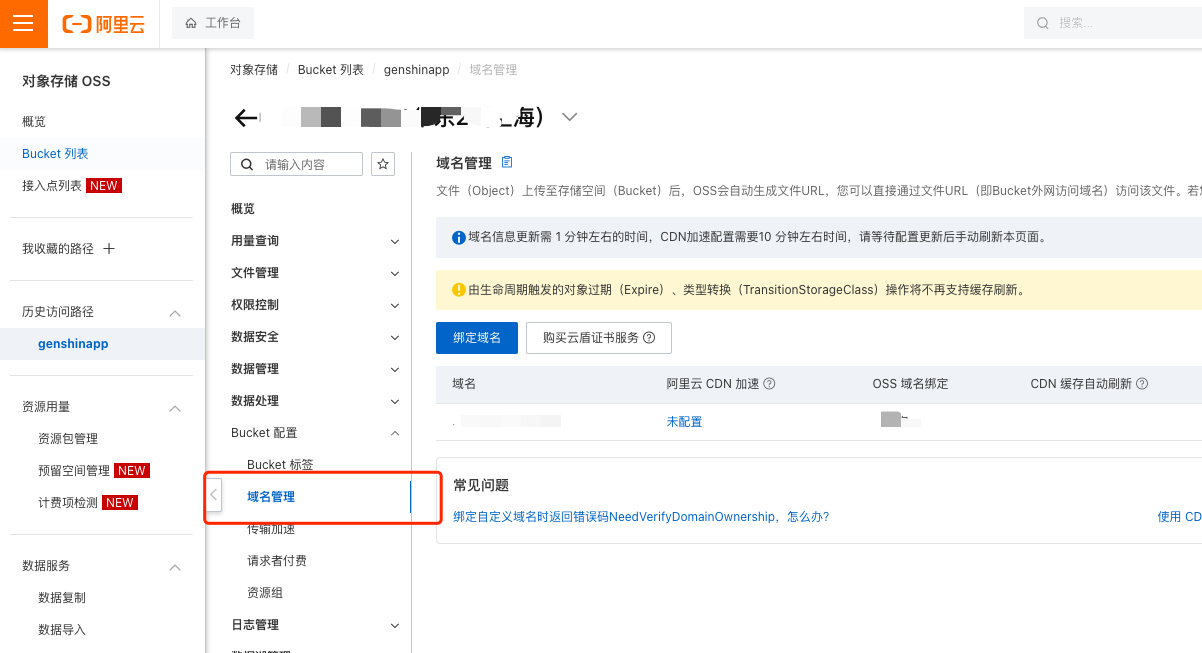Open Bucket 列表 in left sidebar
This screenshot has width=1202, height=653.
55,153
